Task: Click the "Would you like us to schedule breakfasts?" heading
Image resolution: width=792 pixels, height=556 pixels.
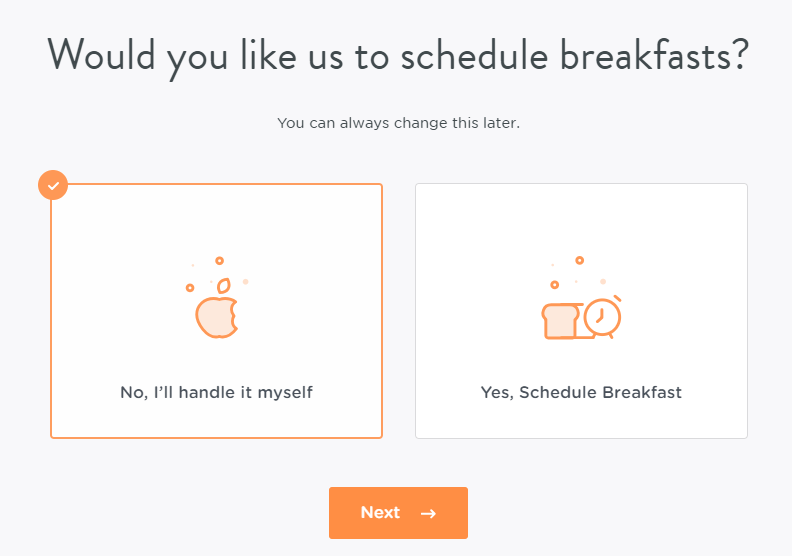Action: point(397,55)
